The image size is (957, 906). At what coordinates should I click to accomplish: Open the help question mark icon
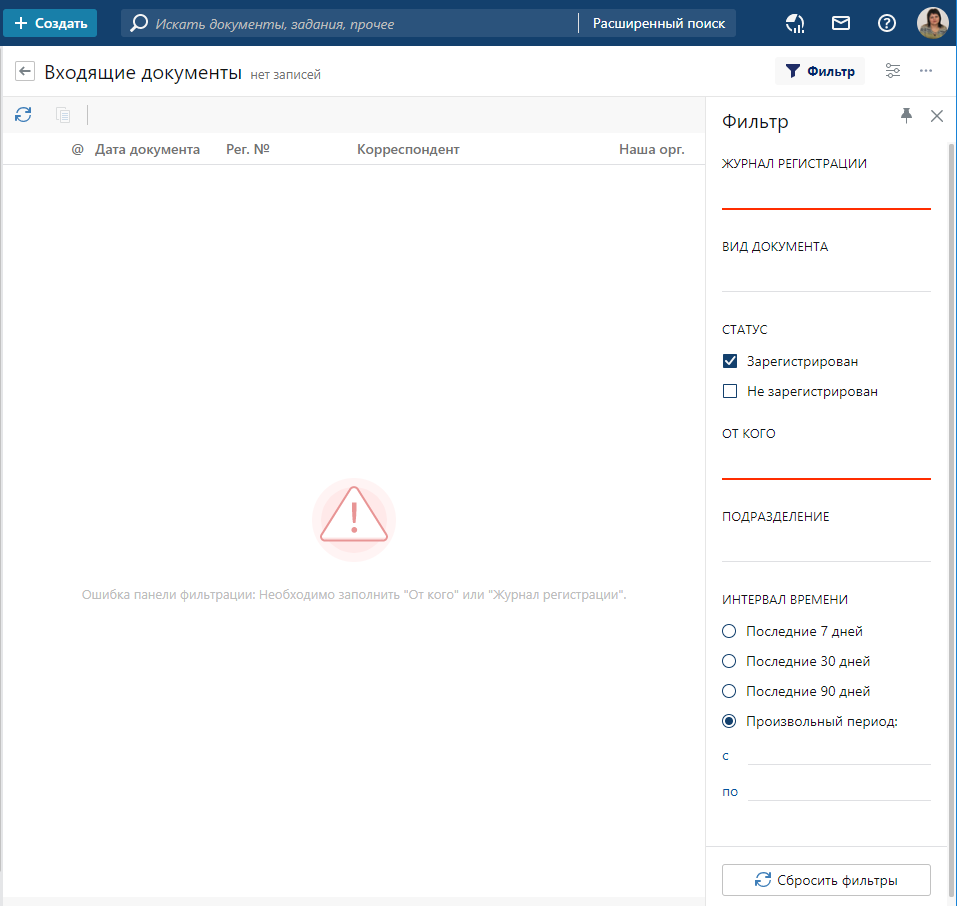[886, 23]
